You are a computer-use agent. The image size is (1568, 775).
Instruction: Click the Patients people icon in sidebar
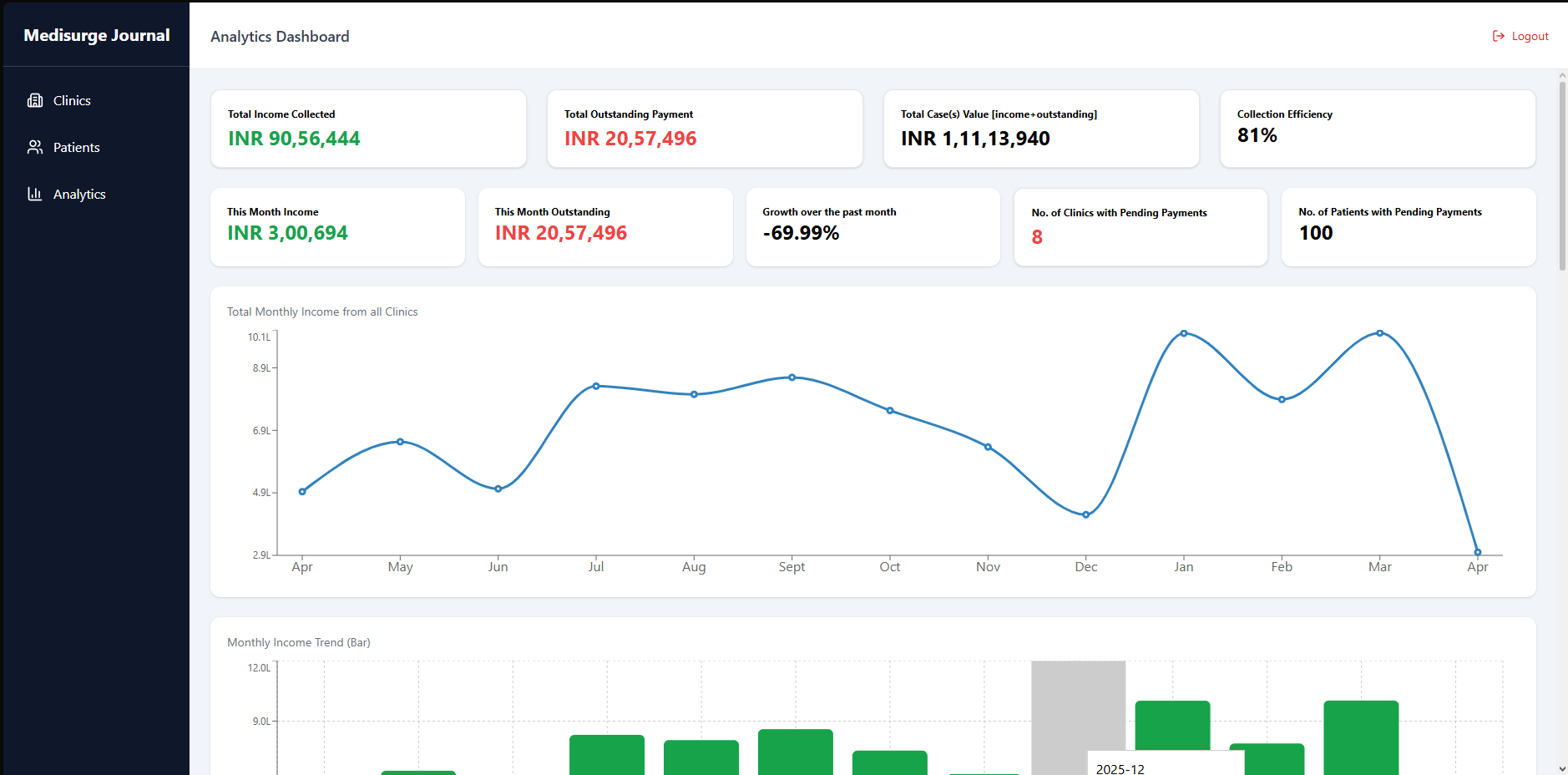(35, 147)
